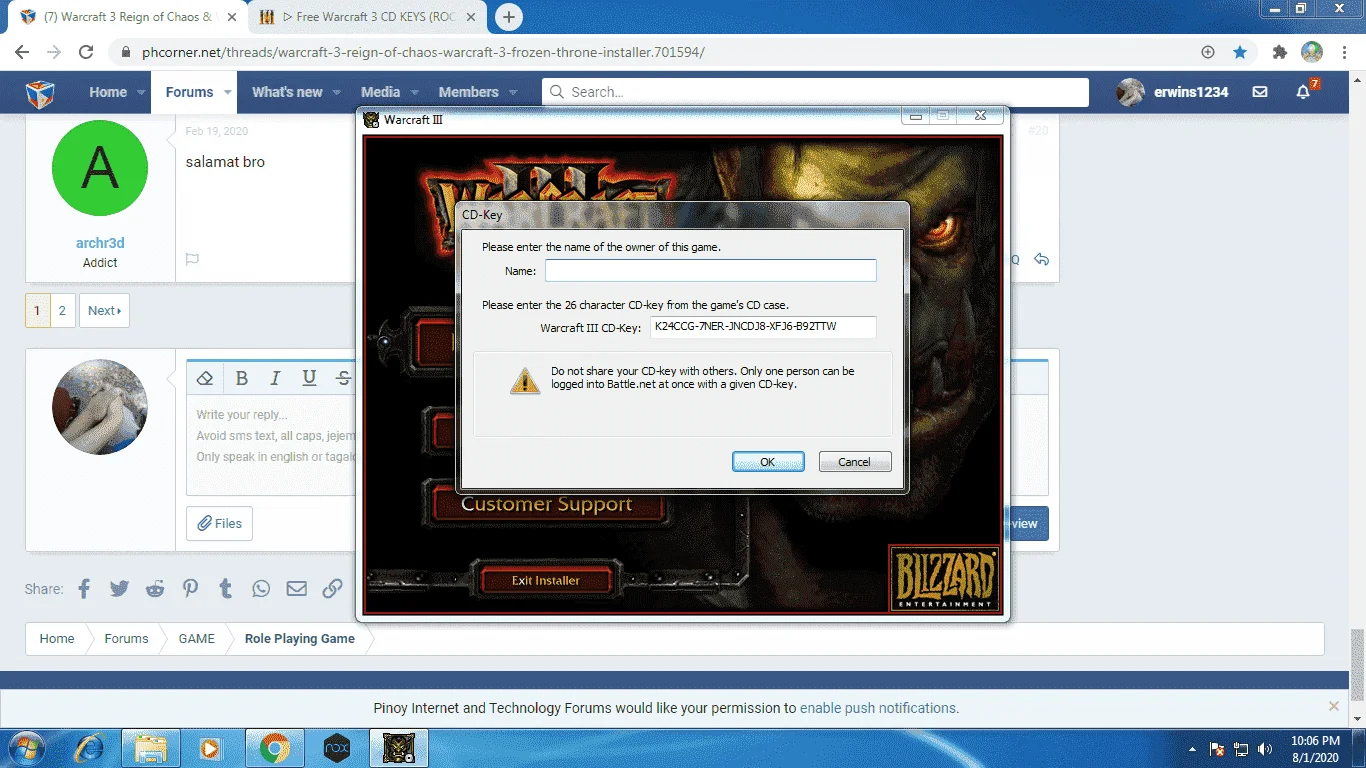
Task: Open Windows Media Player from taskbar
Action: (x=210, y=747)
